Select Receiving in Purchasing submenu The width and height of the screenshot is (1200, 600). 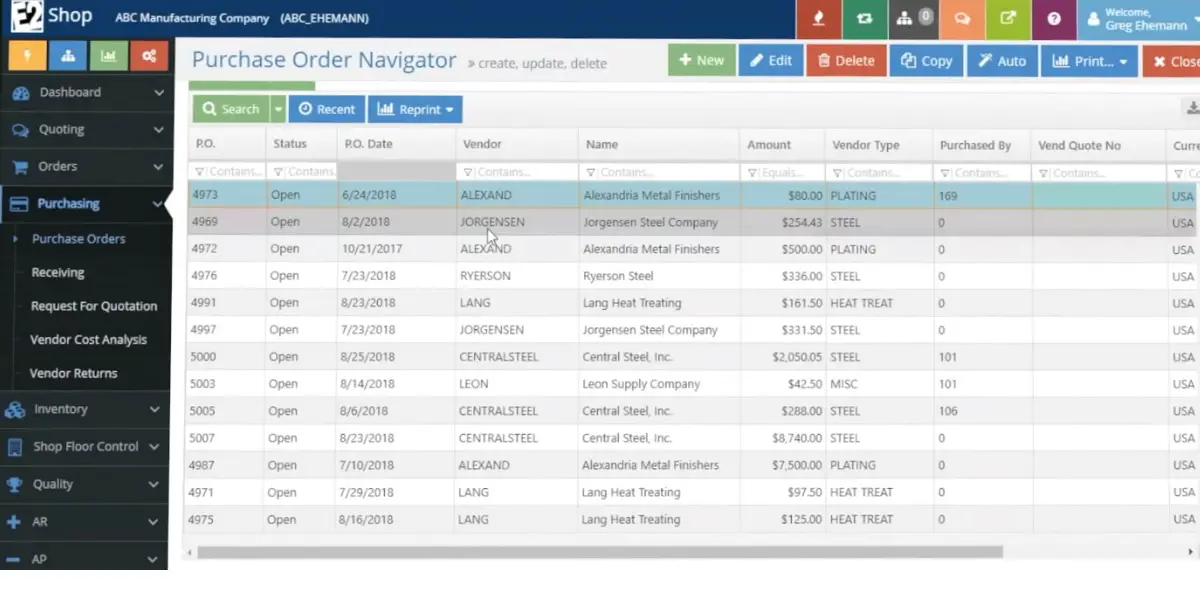[x=58, y=272]
